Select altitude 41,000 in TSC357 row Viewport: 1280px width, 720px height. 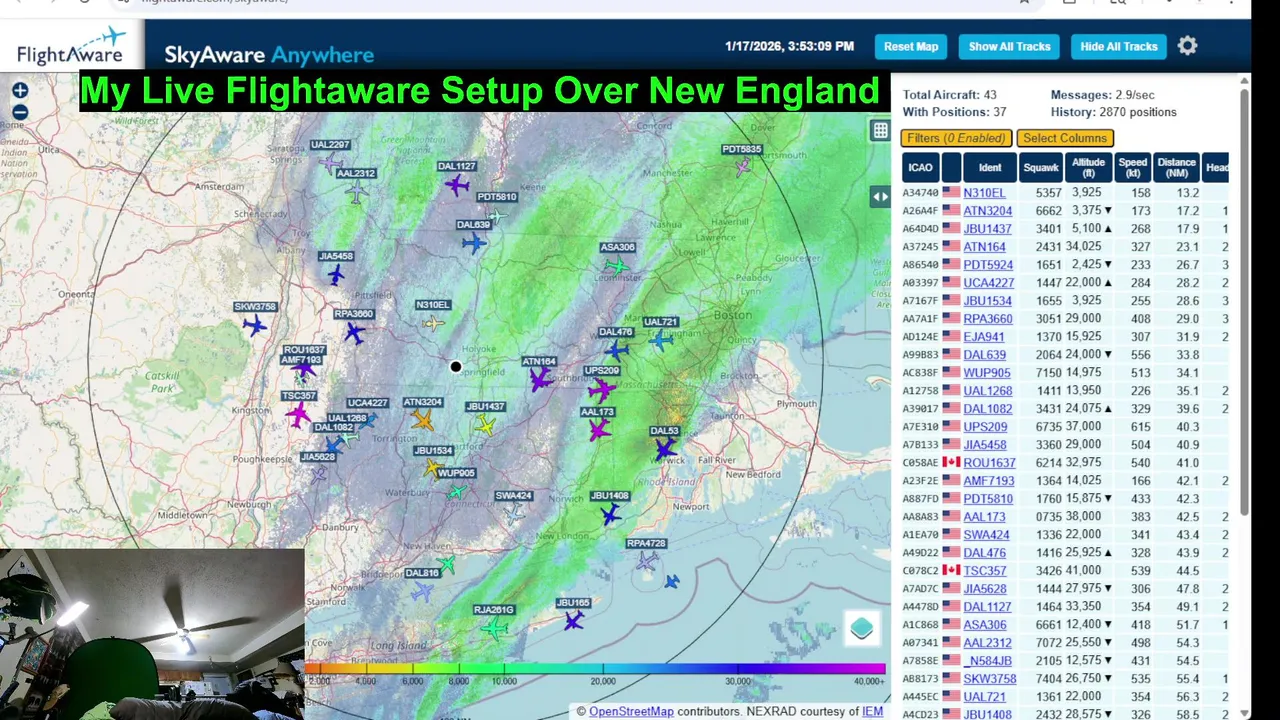(x=1084, y=571)
